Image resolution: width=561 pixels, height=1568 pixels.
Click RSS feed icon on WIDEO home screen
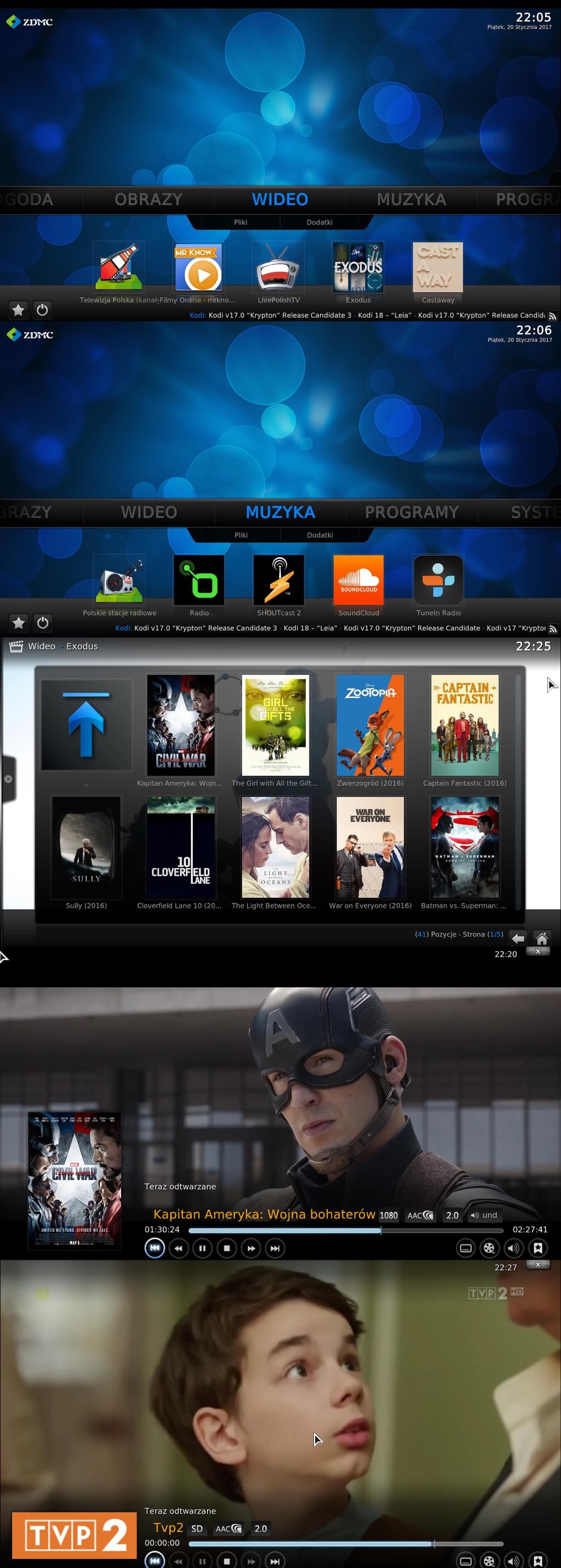point(552,316)
